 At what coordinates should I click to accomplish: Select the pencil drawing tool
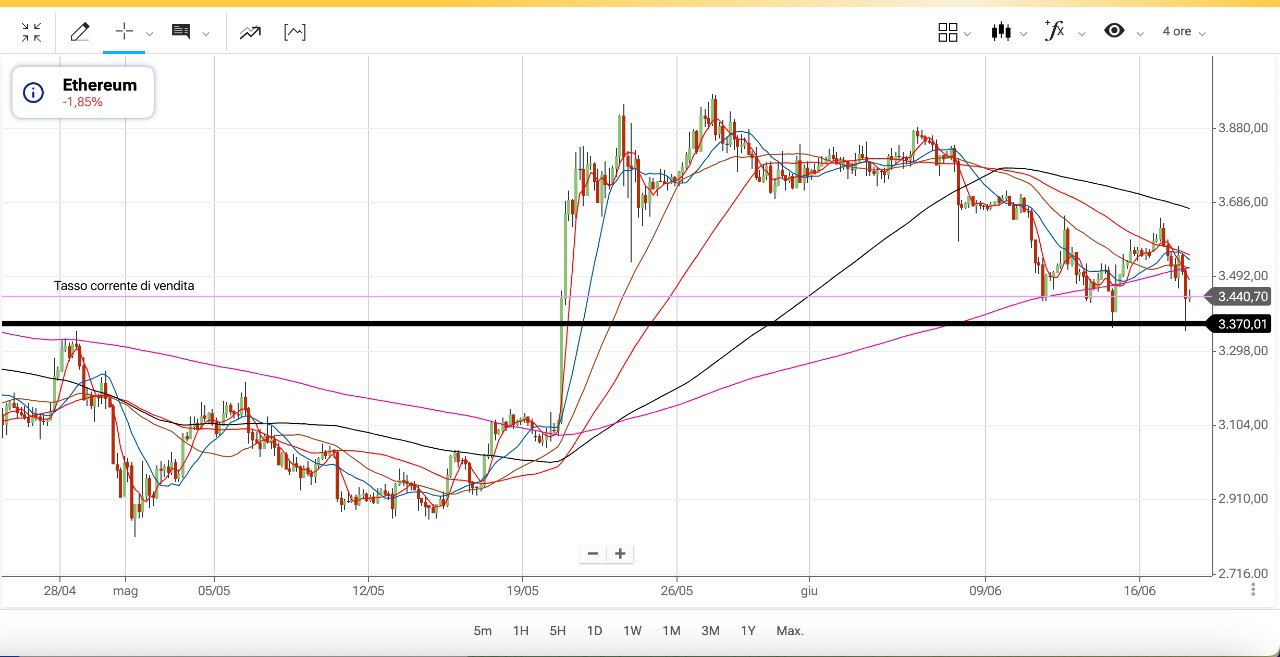click(80, 32)
